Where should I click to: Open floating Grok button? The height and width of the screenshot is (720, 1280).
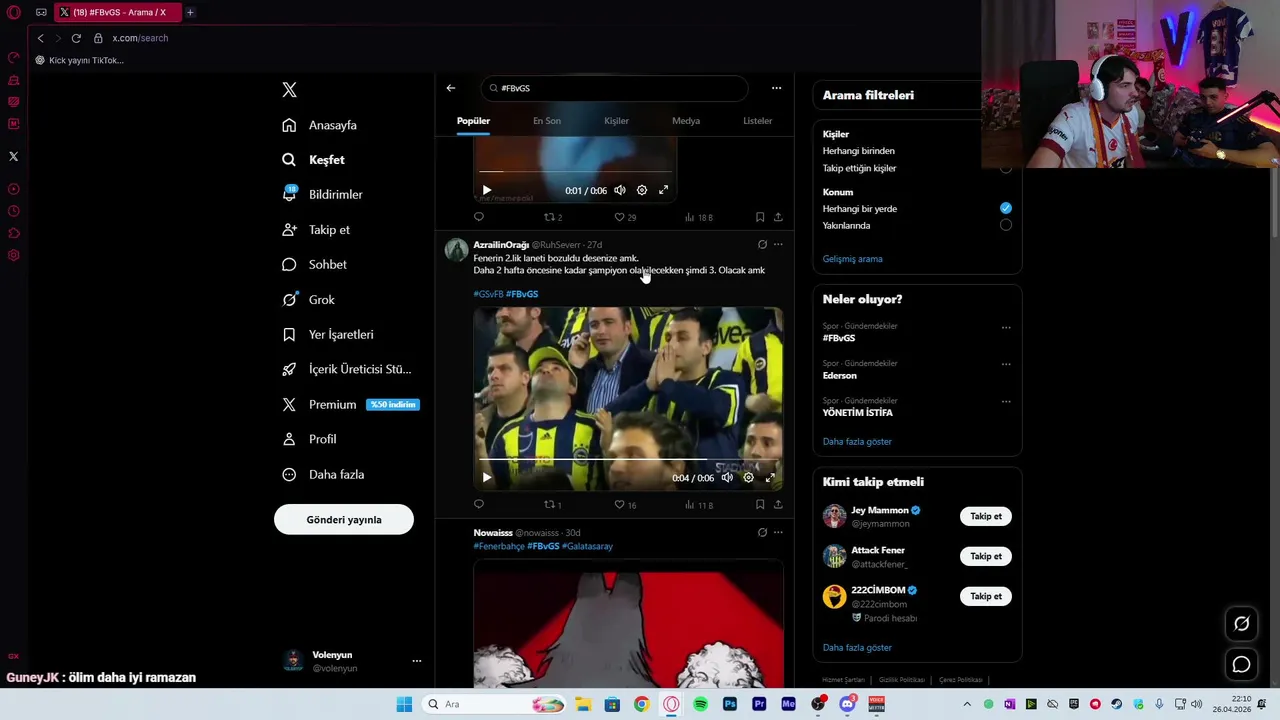1241,624
